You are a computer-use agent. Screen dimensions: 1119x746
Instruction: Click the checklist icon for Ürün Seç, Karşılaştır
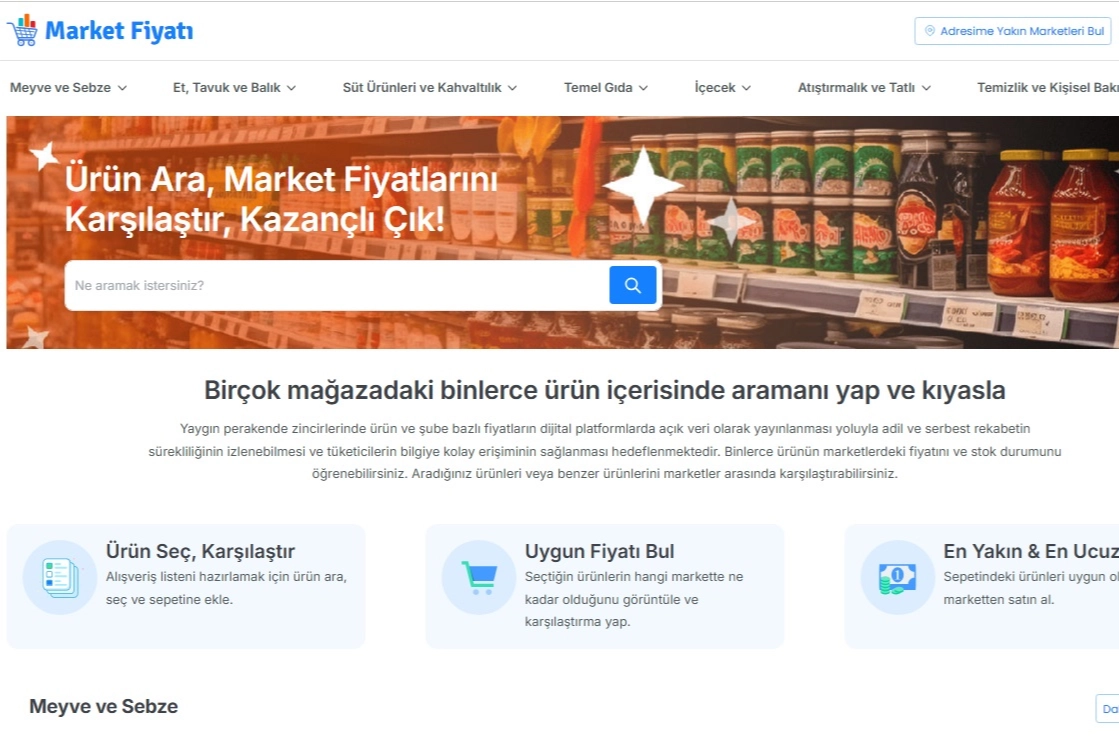(x=60, y=577)
